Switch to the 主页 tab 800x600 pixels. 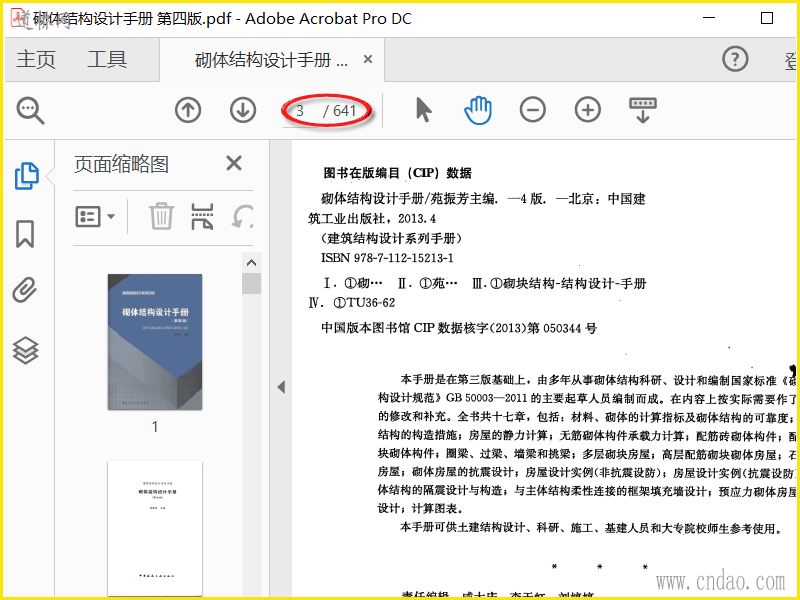tap(36, 60)
